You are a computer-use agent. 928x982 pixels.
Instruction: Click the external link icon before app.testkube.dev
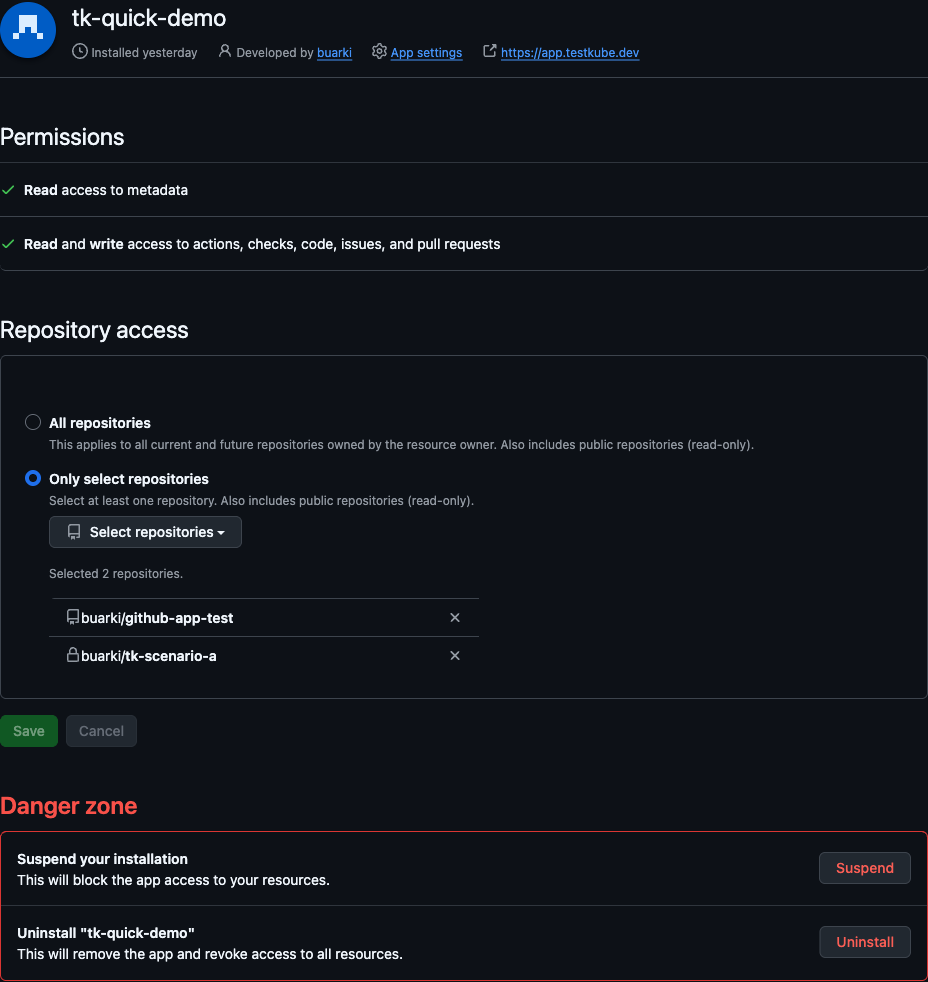tap(490, 51)
